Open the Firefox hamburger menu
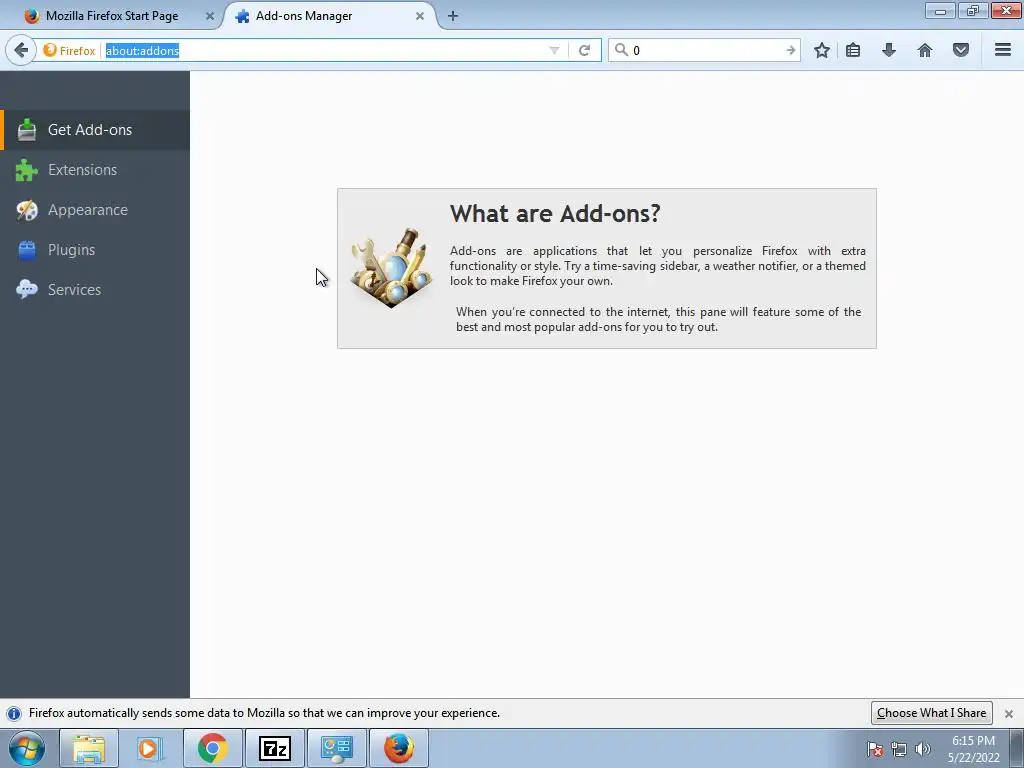 coord(1003,50)
